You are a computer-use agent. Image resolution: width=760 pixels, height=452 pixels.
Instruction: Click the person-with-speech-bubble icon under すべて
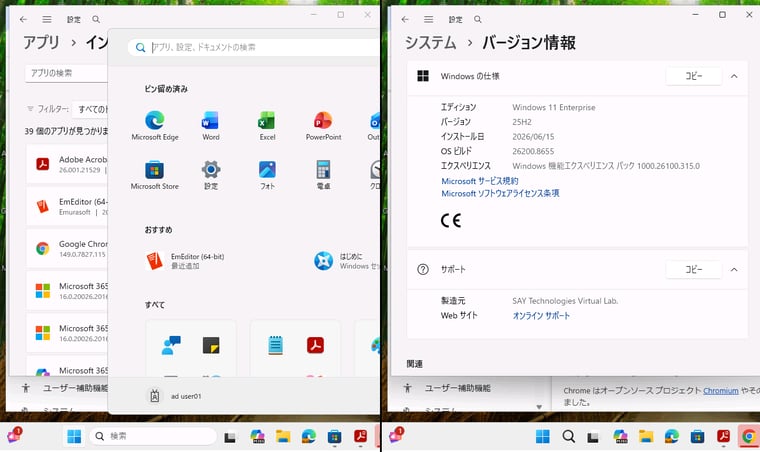tap(171, 345)
